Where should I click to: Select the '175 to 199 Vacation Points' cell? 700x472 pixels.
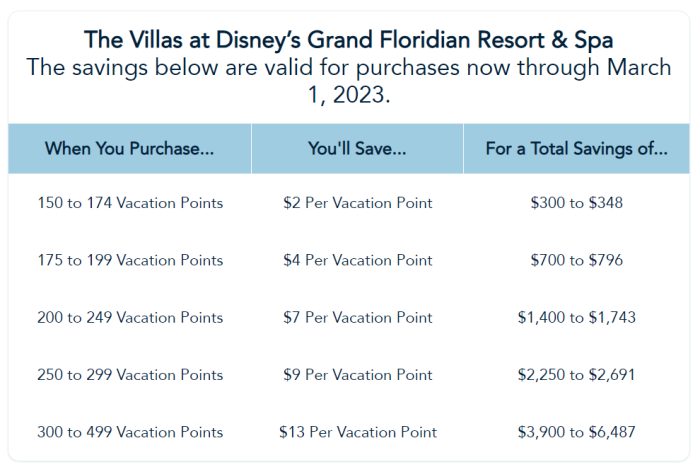130,260
